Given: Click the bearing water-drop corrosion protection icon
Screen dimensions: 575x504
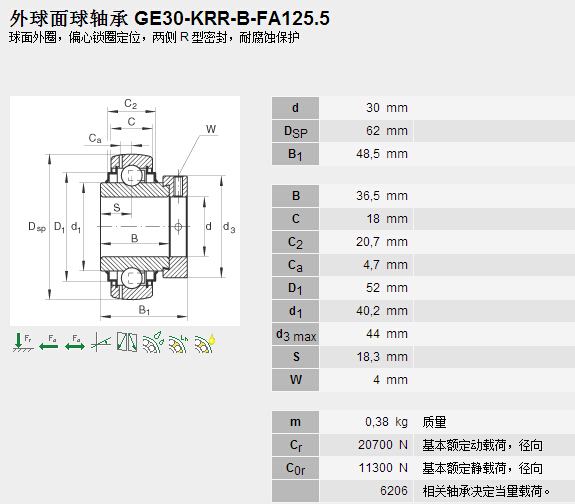Looking at the screenshot, I should click(153, 342).
